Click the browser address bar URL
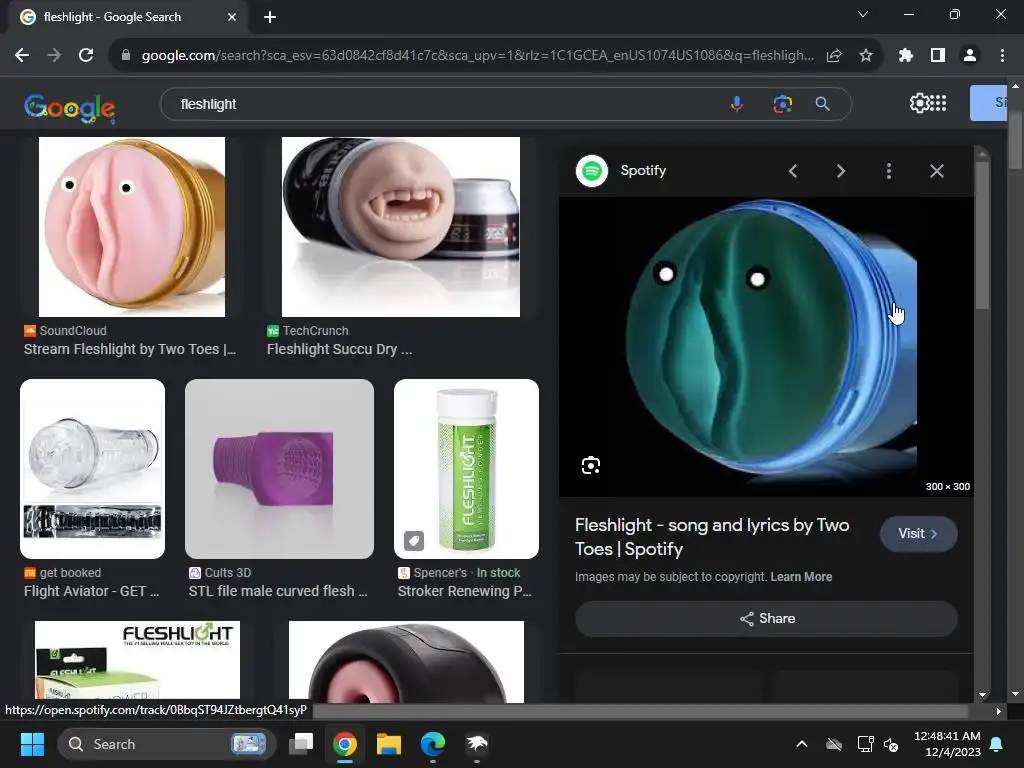Screen dimensions: 1024x768 pyautogui.click(x=477, y=56)
